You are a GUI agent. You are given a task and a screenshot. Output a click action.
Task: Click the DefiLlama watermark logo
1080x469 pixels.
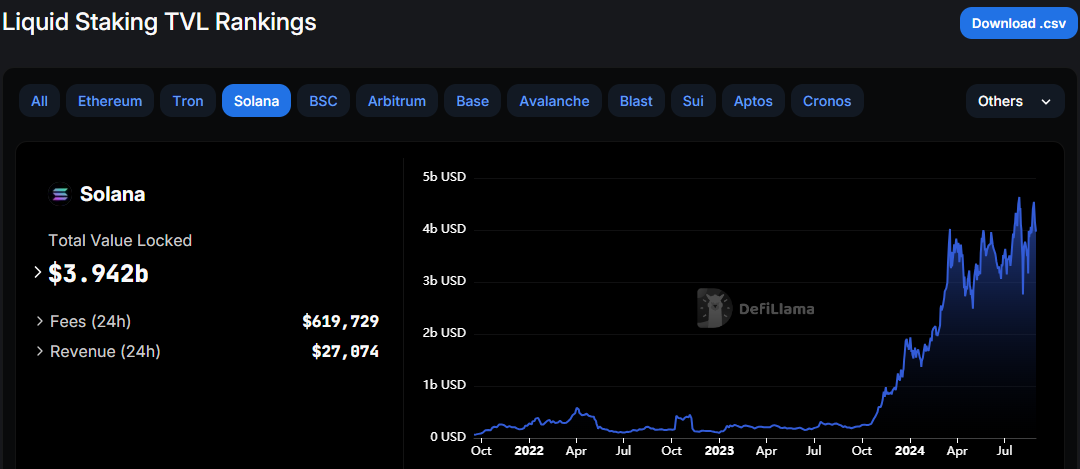coord(712,309)
